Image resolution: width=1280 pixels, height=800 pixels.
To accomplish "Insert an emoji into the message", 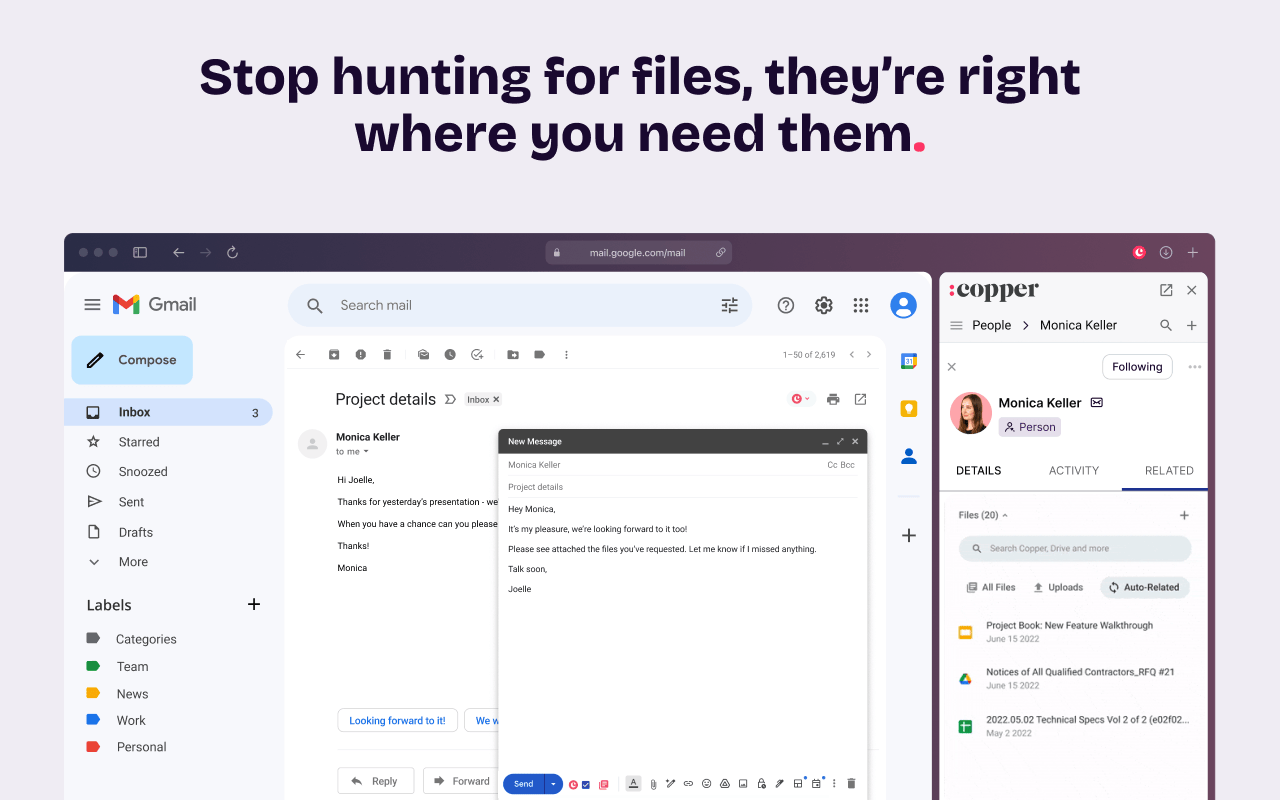I will pos(706,784).
